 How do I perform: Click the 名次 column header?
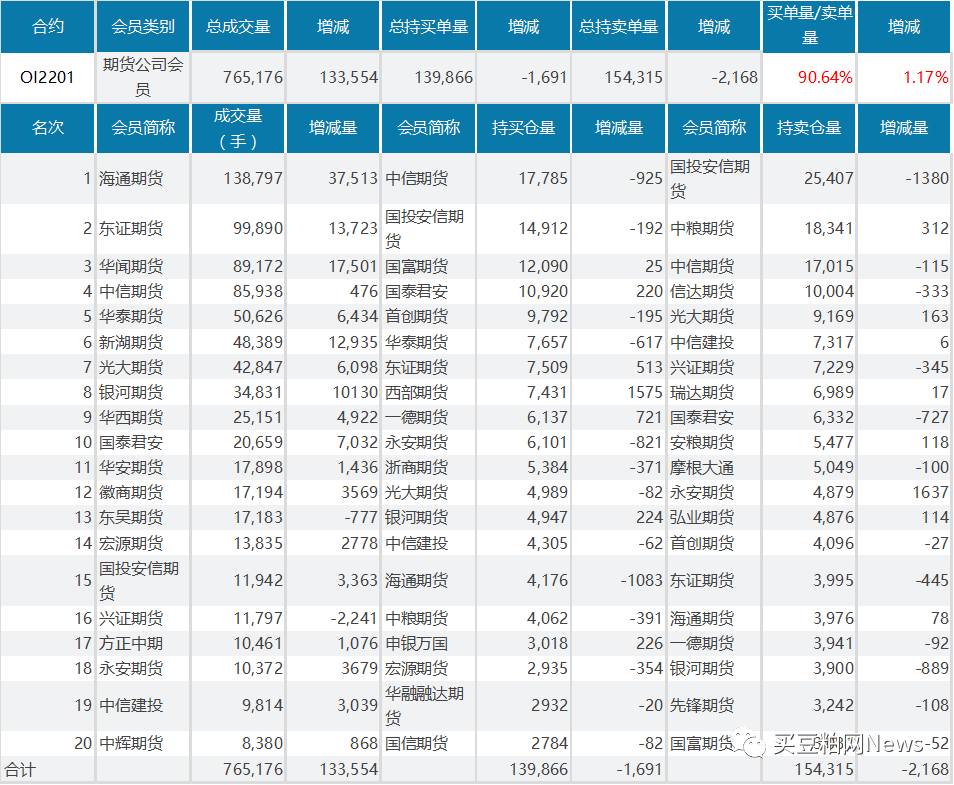coord(48,128)
